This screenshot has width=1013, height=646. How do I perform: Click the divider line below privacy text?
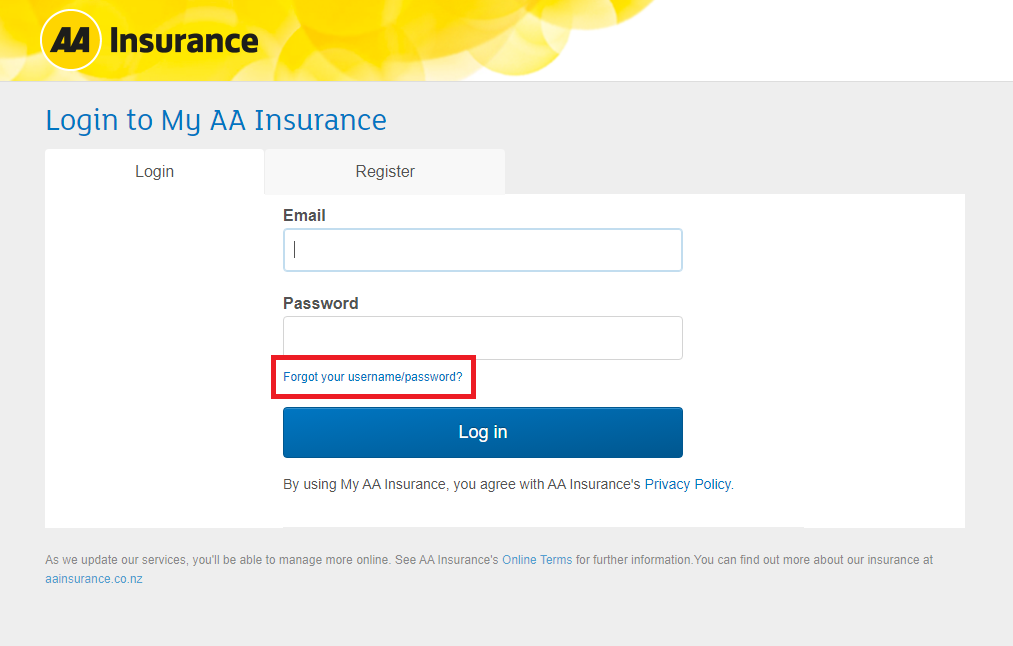pyautogui.click(x=543, y=526)
